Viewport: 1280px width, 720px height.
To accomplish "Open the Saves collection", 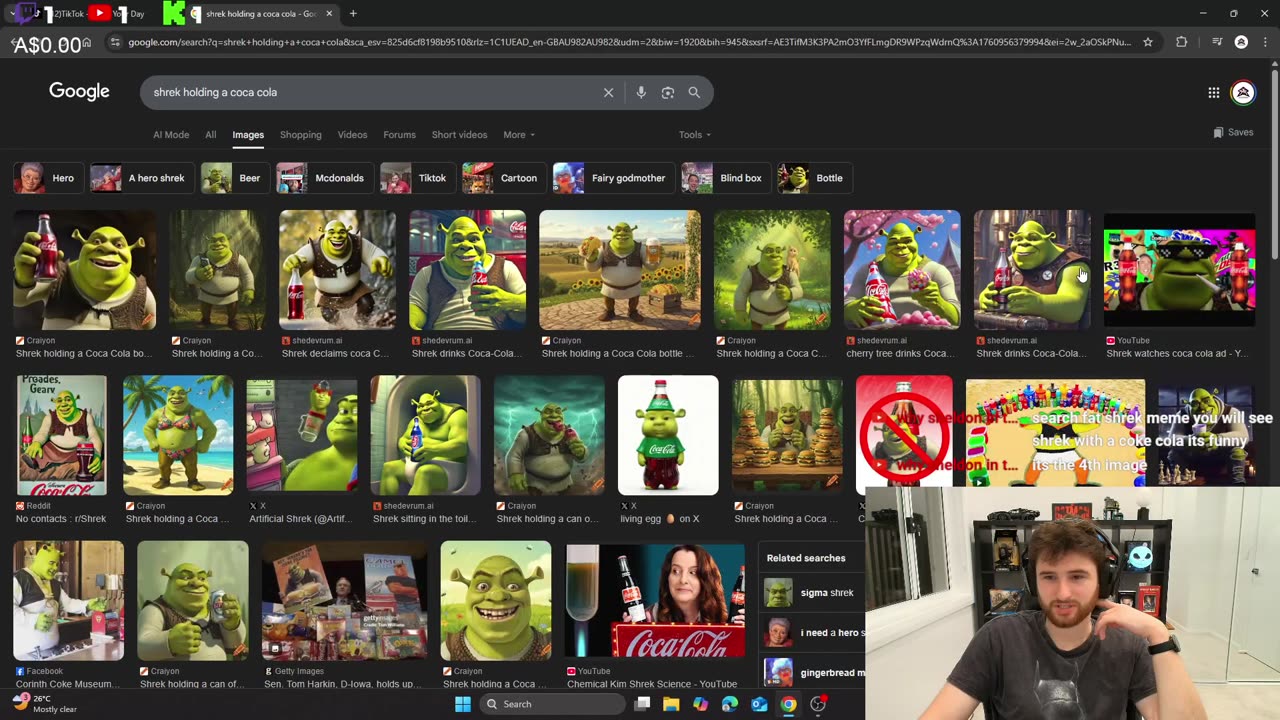I will tap(1233, 132).
